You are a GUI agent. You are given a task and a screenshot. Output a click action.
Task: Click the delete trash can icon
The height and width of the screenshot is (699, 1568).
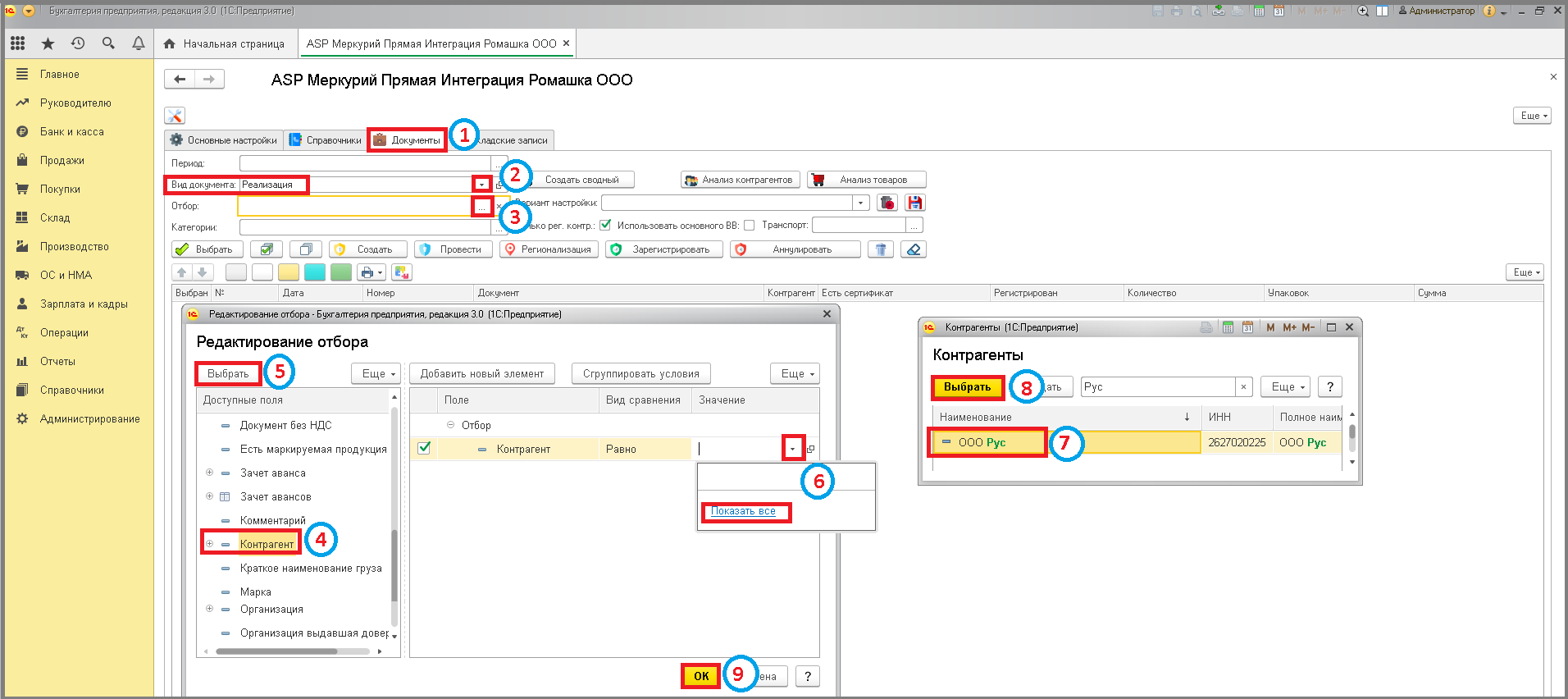(x=881, y=249)
